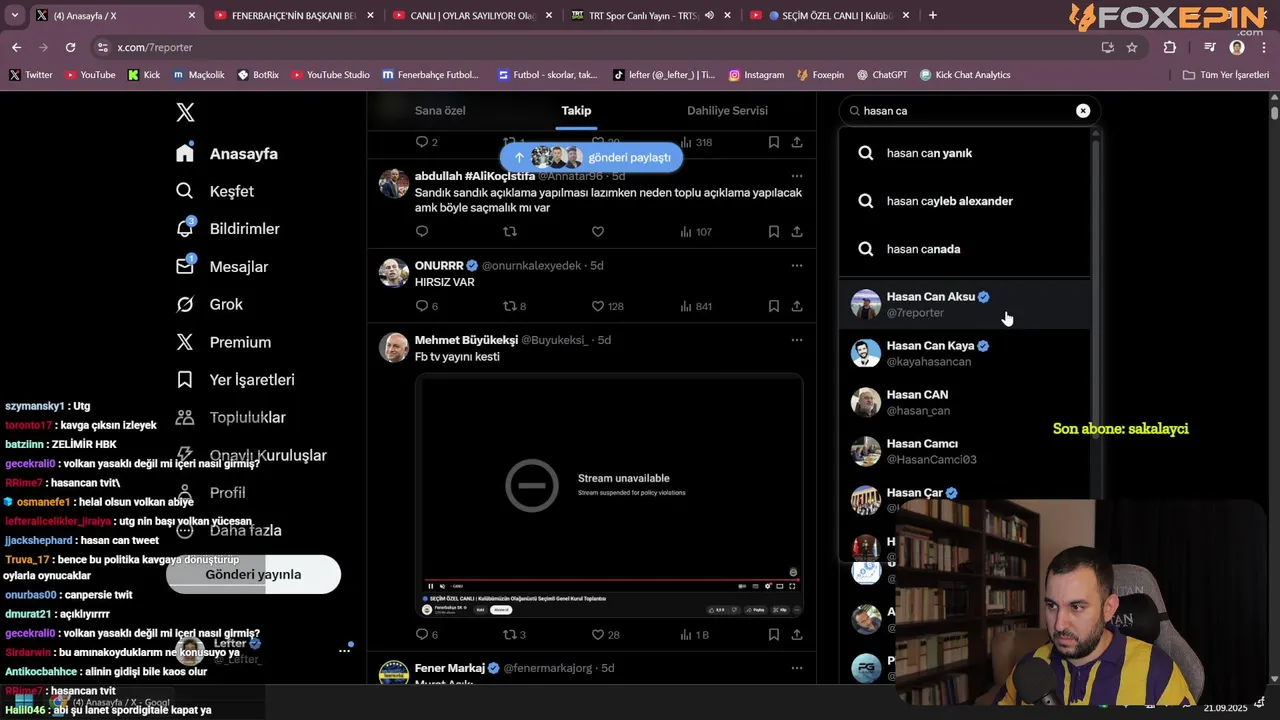Open the 'Stream unavailable' video image
This screenshot has height=720, width=1280.
(x=609, y=496)
